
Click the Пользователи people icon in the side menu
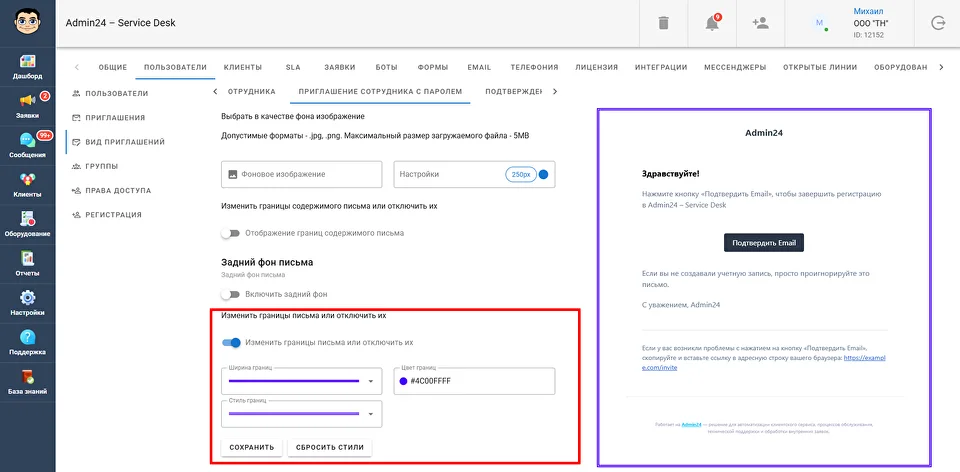coord(77,94)
